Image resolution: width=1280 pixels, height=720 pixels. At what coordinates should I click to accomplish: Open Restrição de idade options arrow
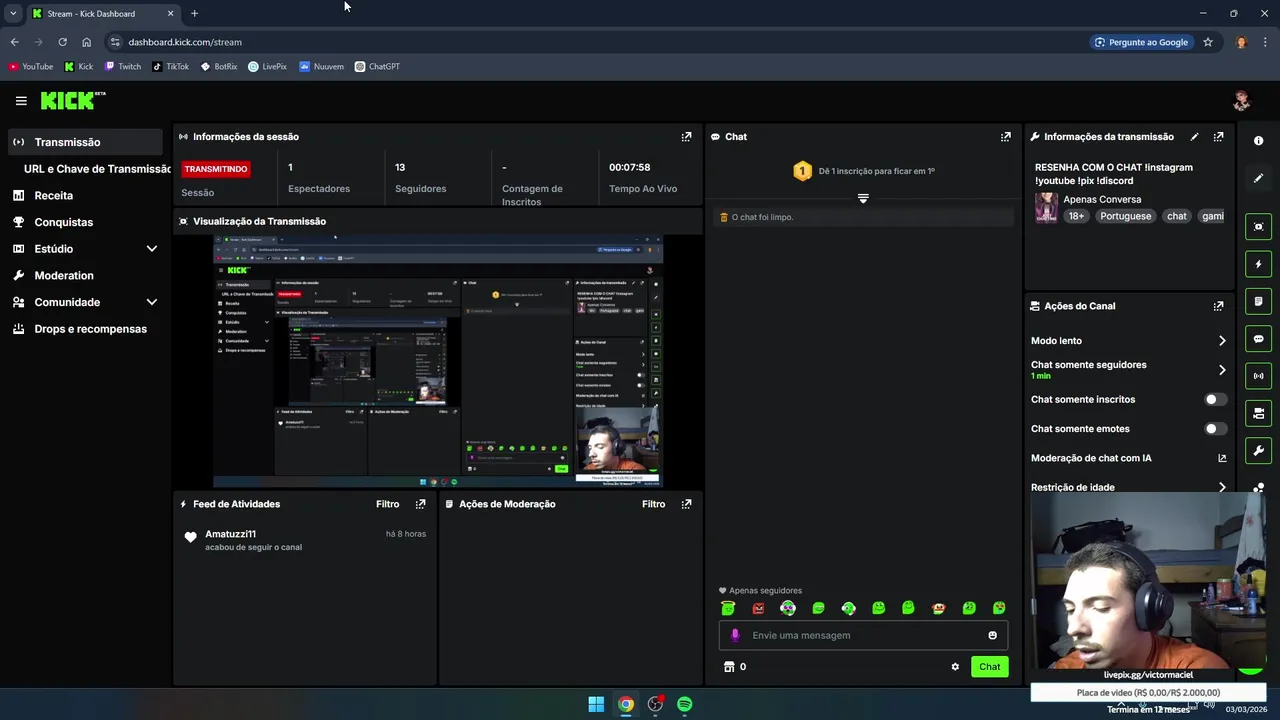1222,488
